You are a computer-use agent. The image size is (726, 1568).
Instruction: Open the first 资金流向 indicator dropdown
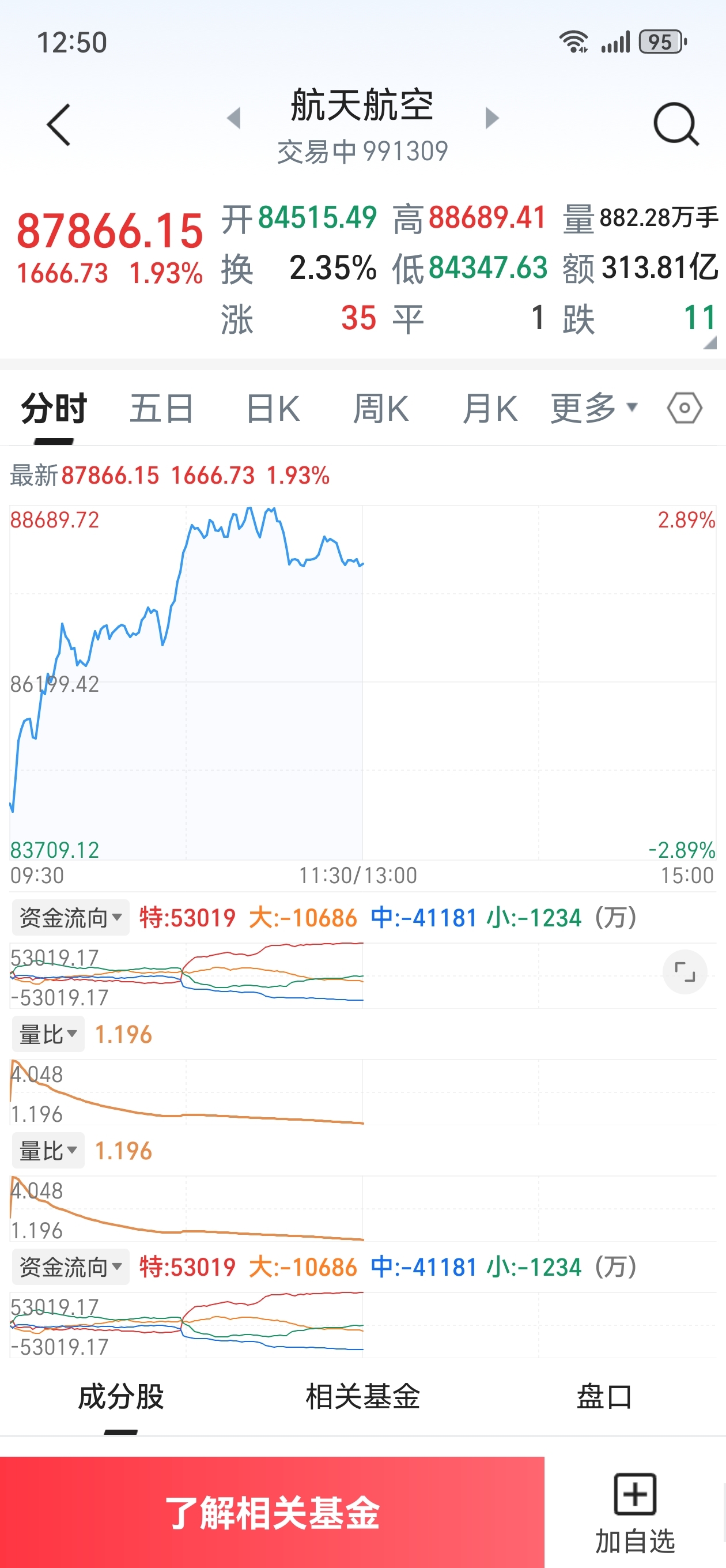coord(71,917)
